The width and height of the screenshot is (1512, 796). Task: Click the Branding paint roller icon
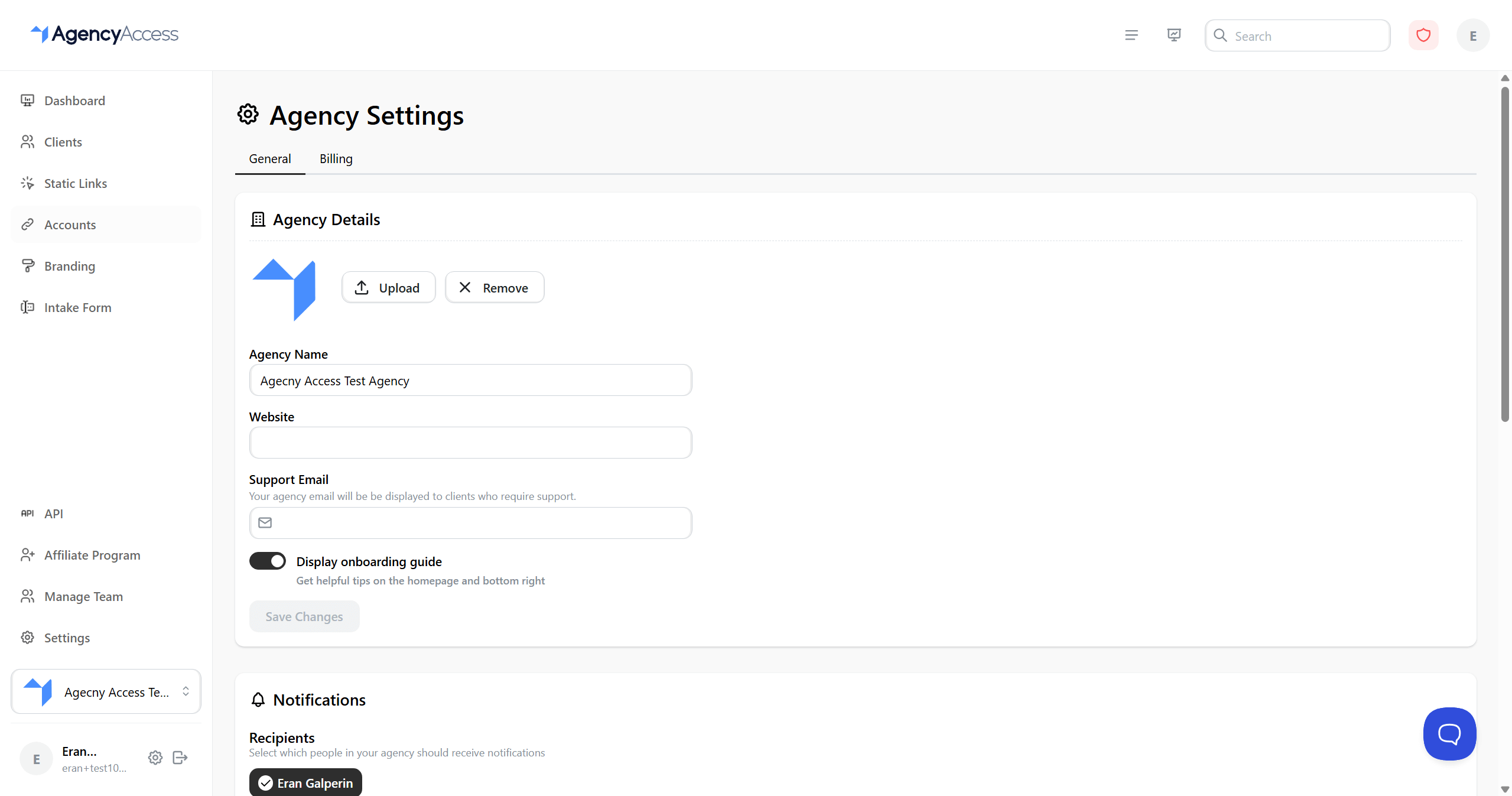coord(27,266)
